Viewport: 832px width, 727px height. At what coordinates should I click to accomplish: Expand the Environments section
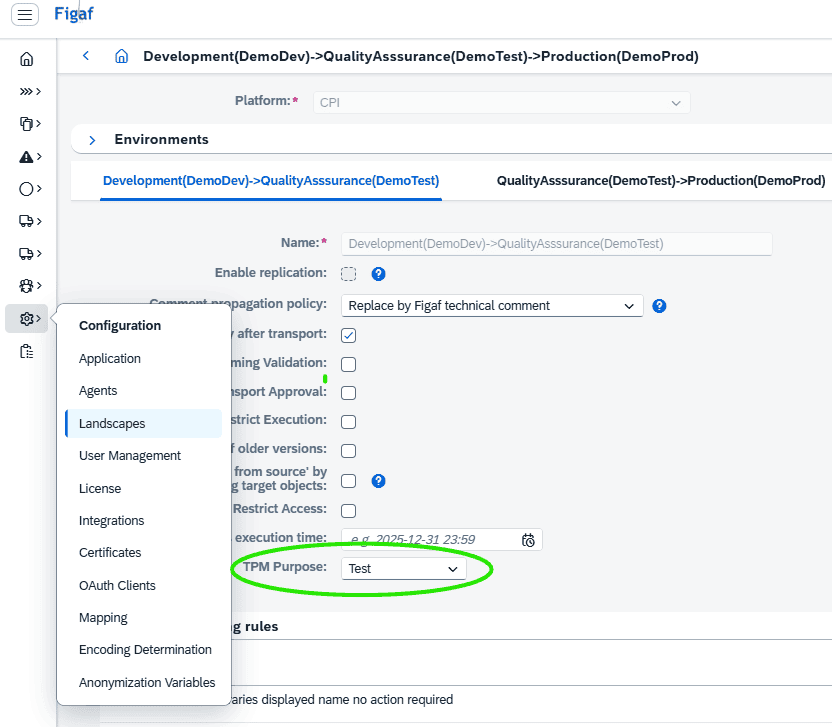click(92, 140)
